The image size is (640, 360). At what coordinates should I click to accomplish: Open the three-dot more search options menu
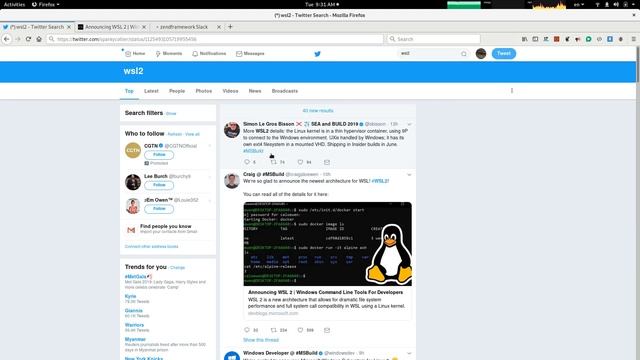[512, 91]
